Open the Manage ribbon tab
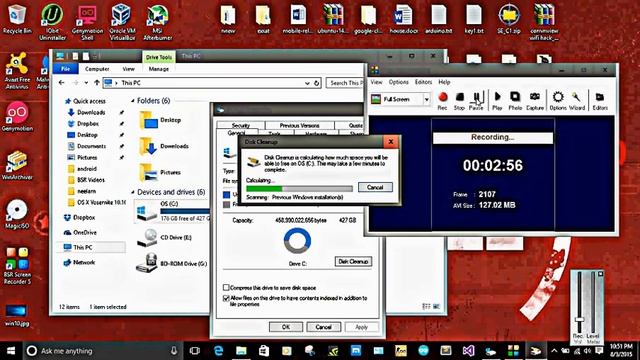 click(159, 69)
